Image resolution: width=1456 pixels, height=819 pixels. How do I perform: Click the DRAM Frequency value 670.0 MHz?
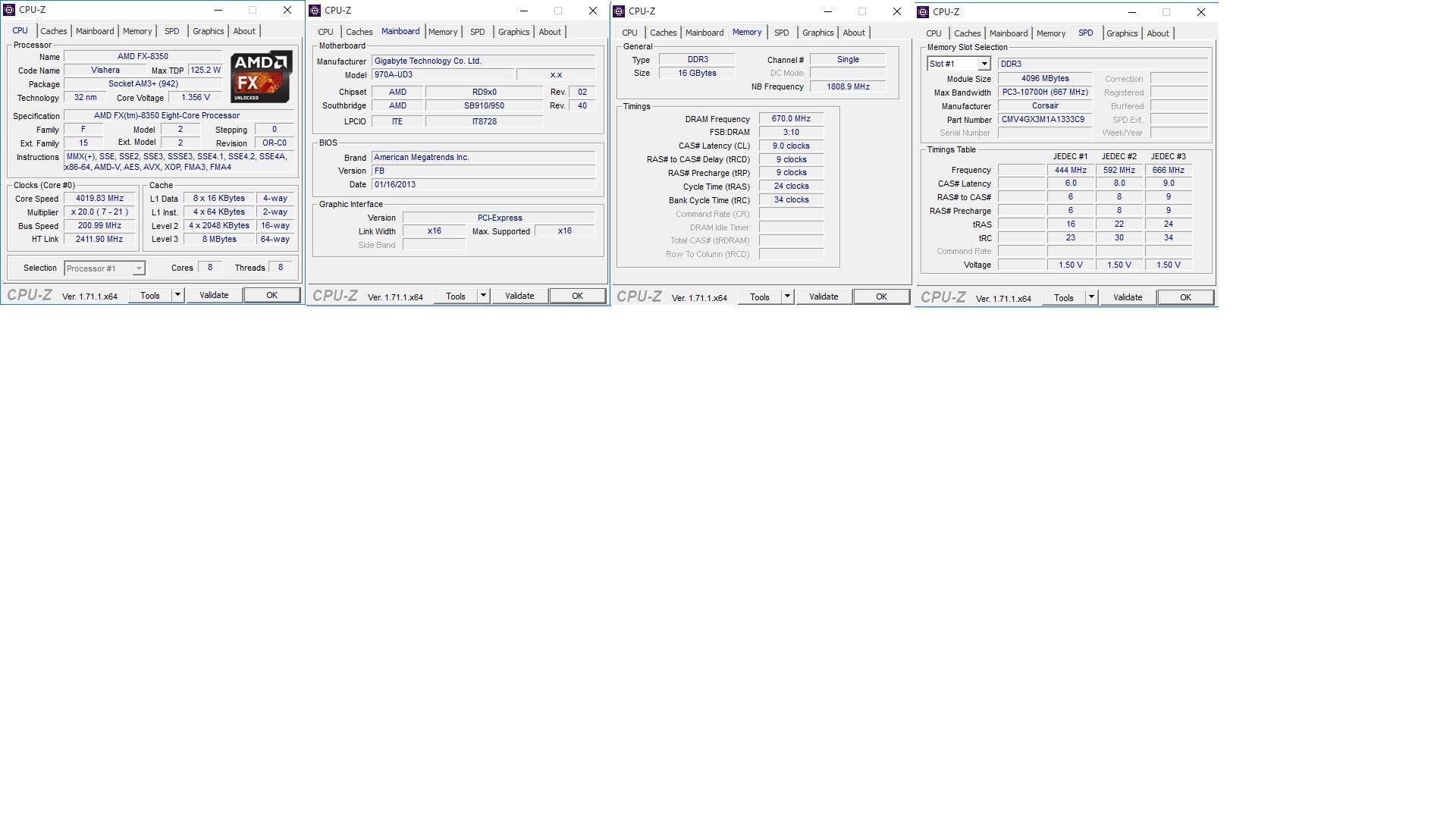(x=791, y=118)
